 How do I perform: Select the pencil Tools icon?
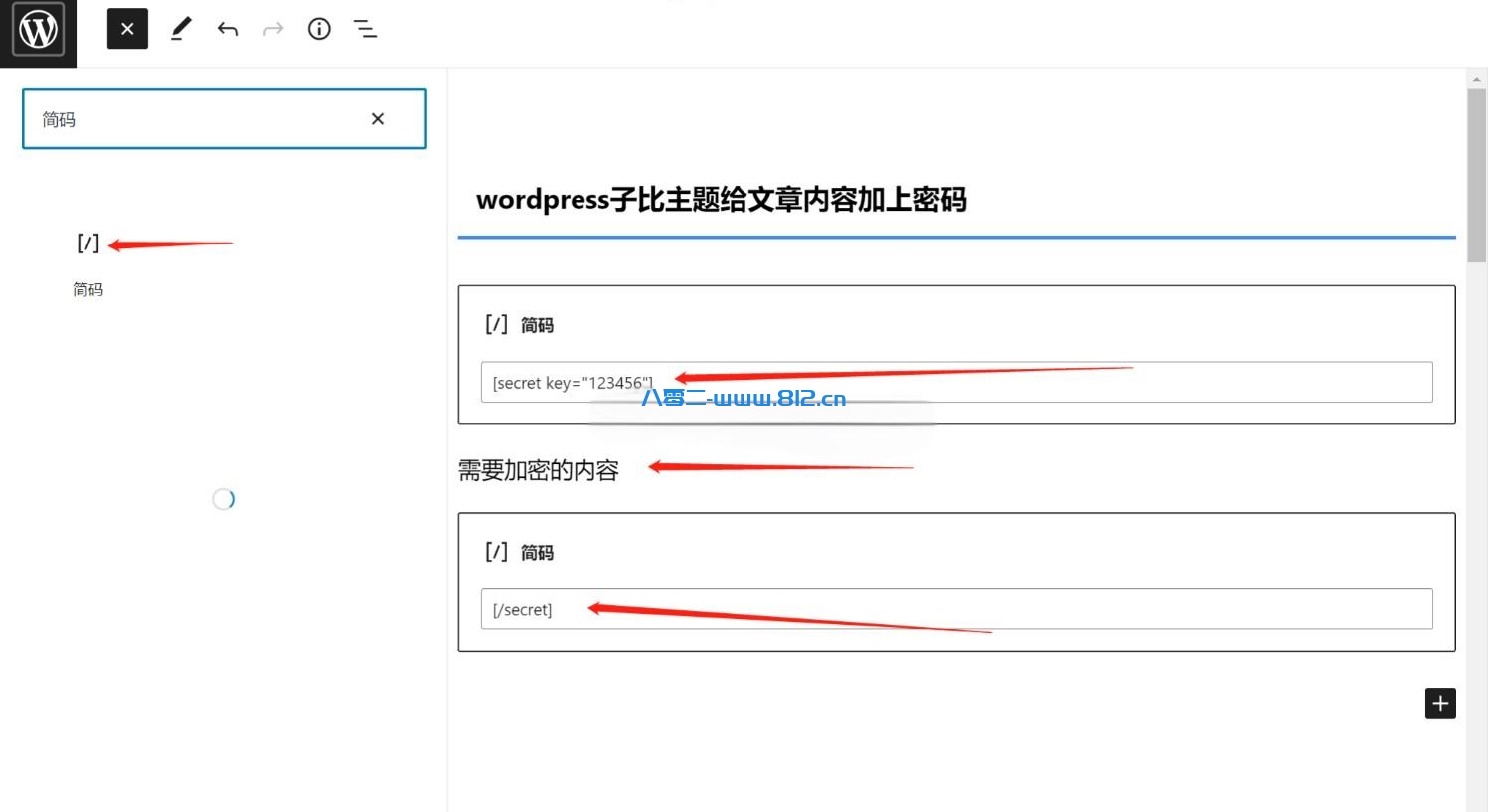[x=180, y=29]
